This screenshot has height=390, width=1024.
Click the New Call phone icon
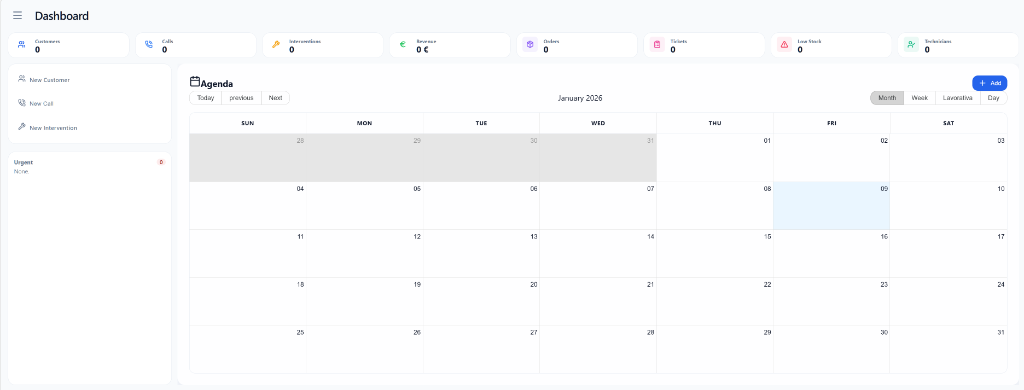point(22,103)
